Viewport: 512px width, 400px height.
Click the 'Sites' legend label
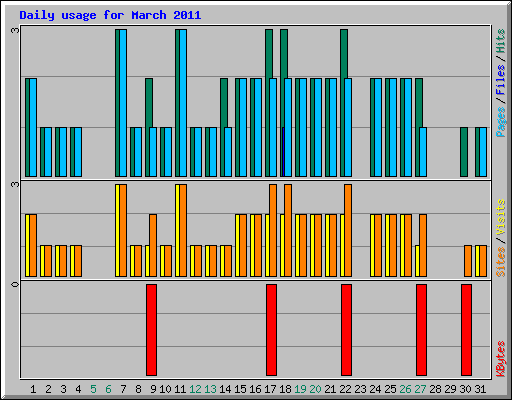click(x=501, y=262)
